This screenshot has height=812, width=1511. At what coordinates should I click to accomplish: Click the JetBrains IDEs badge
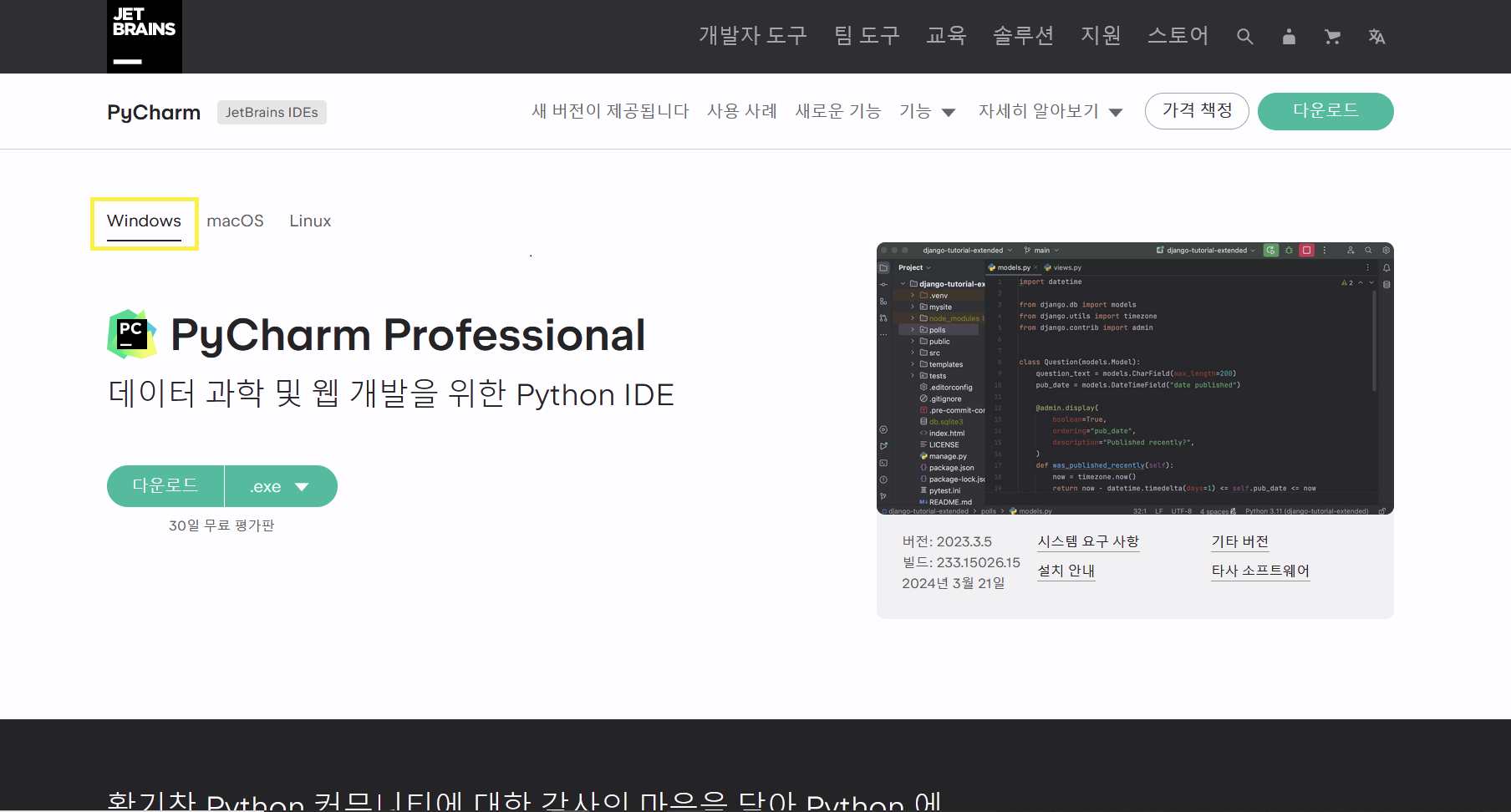272,112
